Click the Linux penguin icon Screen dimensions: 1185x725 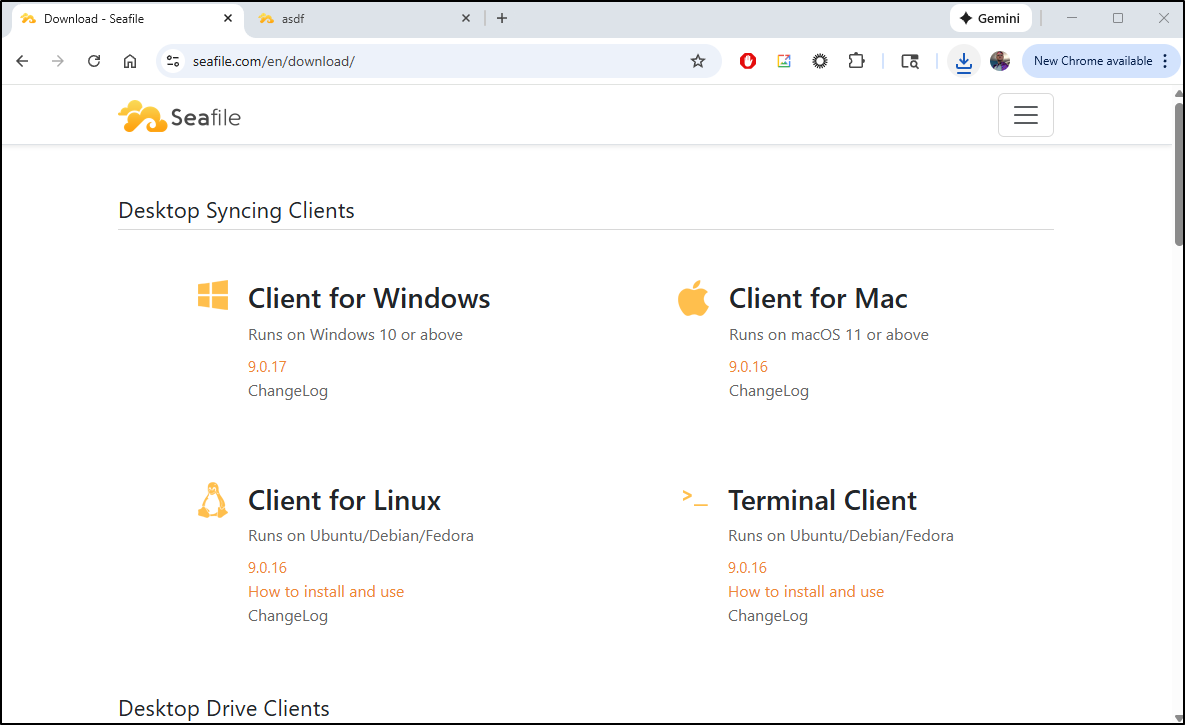click(211, 500)
